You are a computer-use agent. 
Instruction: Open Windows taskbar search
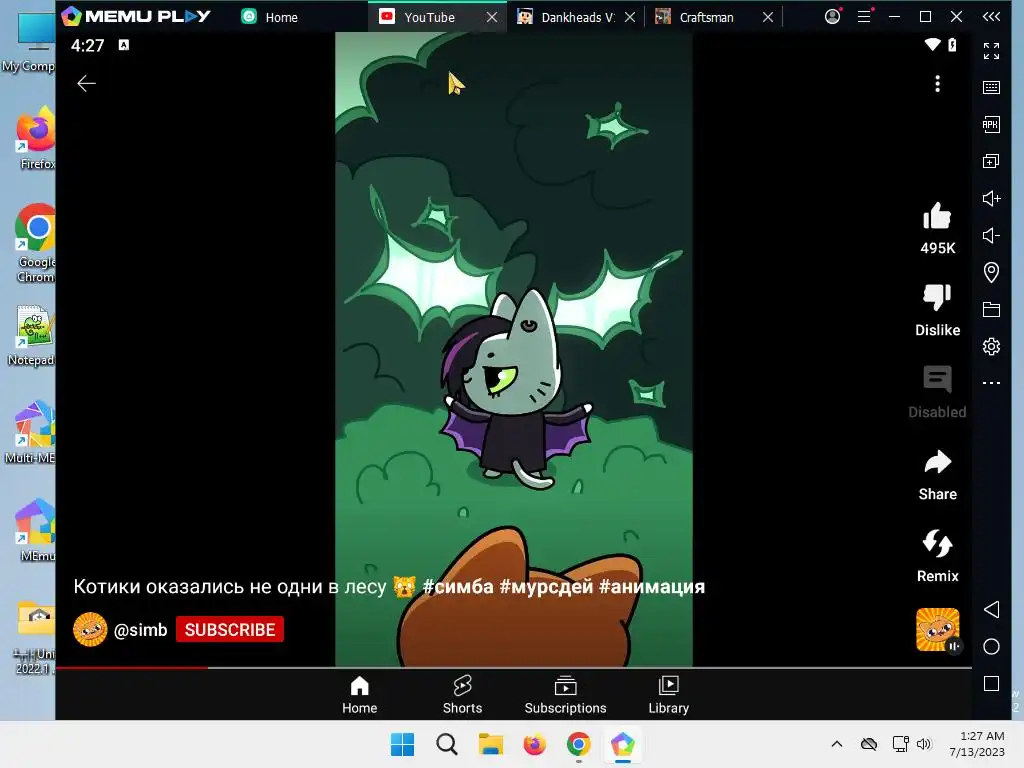tap(447, 744)
